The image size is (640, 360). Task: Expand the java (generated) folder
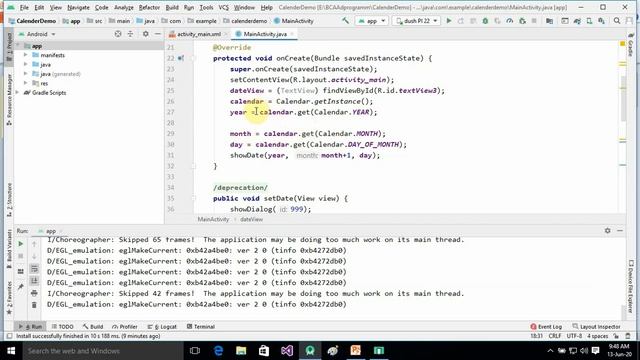coord(26,73)
